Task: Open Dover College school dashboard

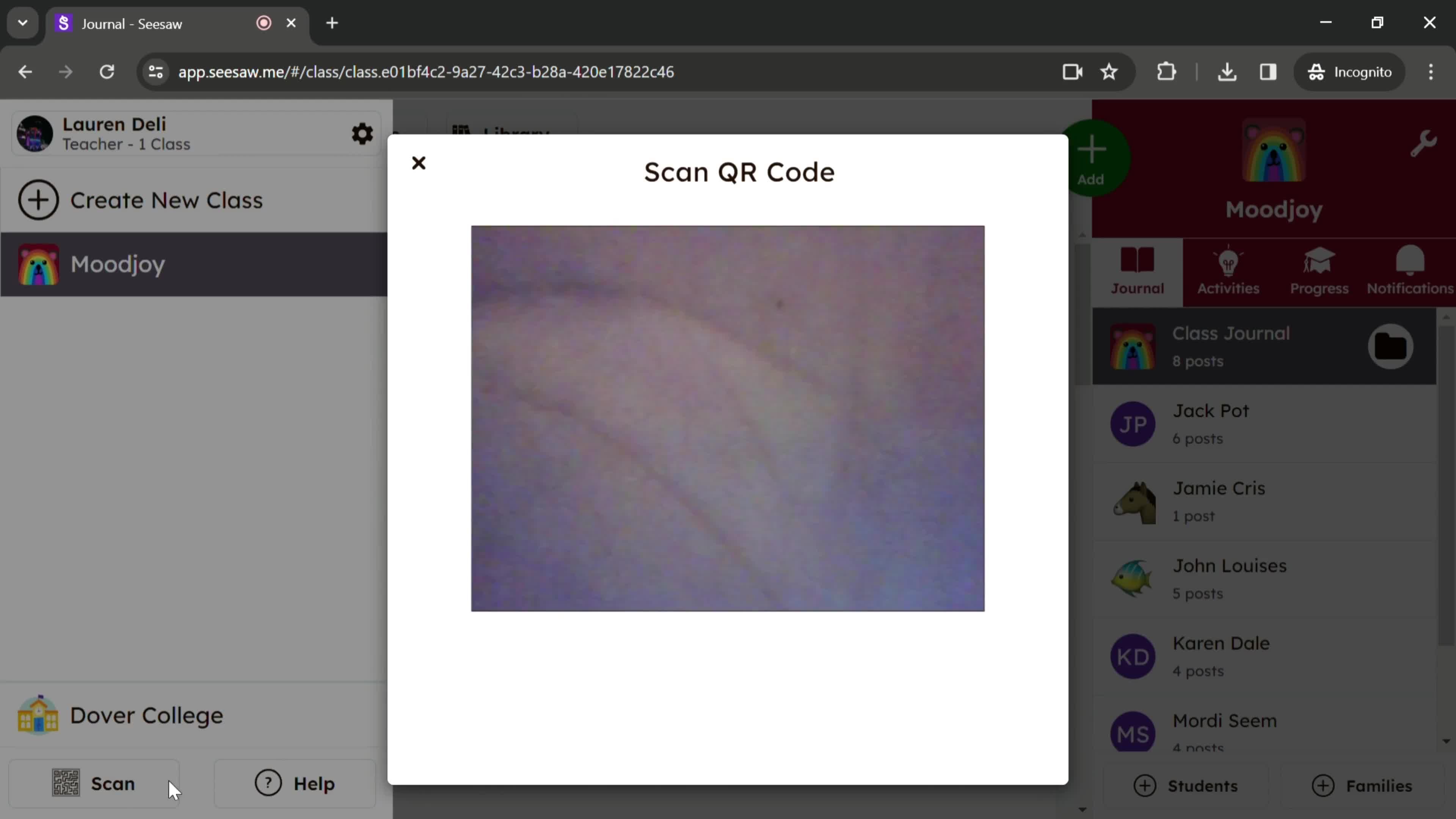Action: (x=194, y=715)
